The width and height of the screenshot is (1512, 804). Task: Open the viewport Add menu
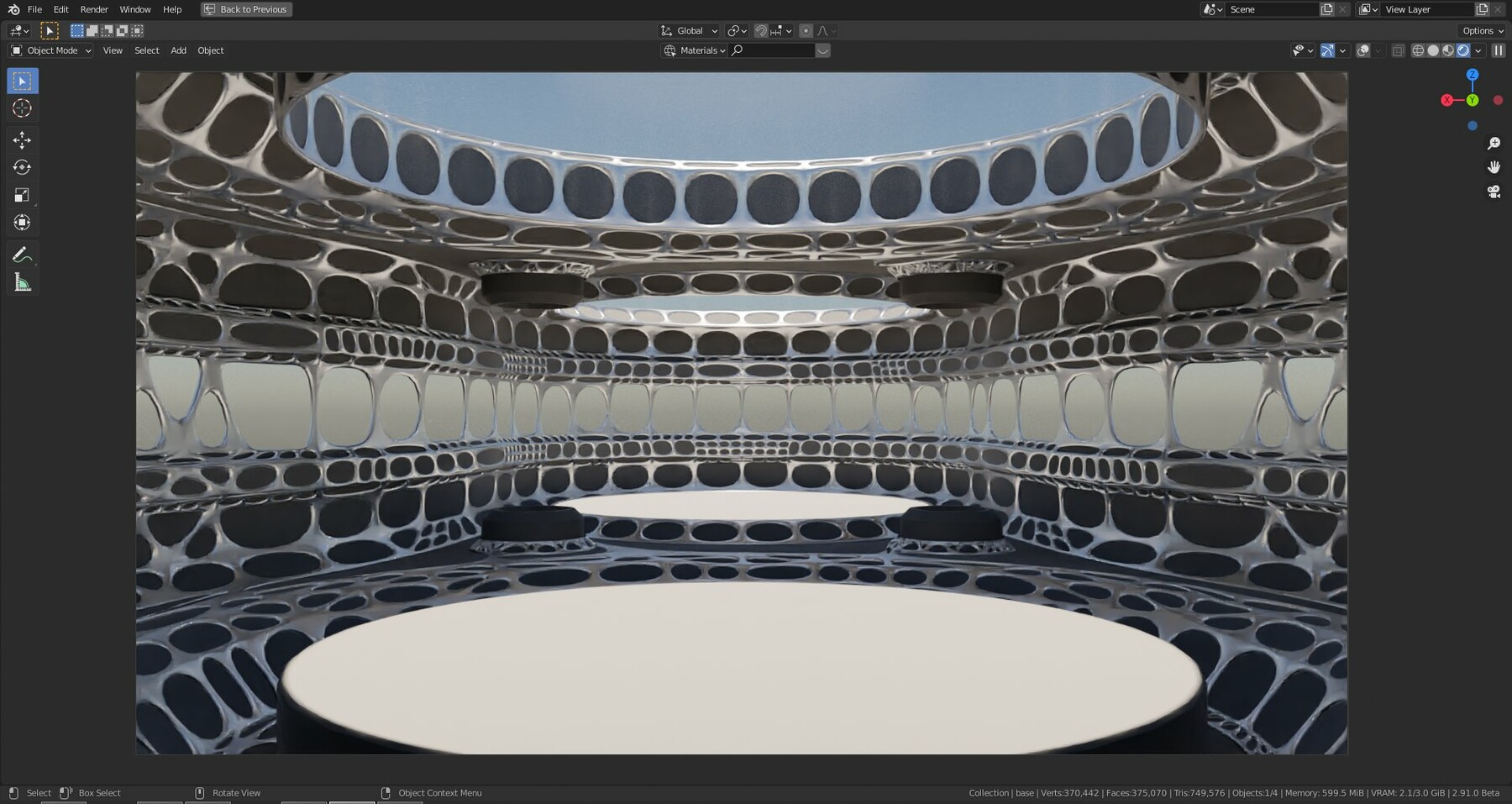click(179, 50)
